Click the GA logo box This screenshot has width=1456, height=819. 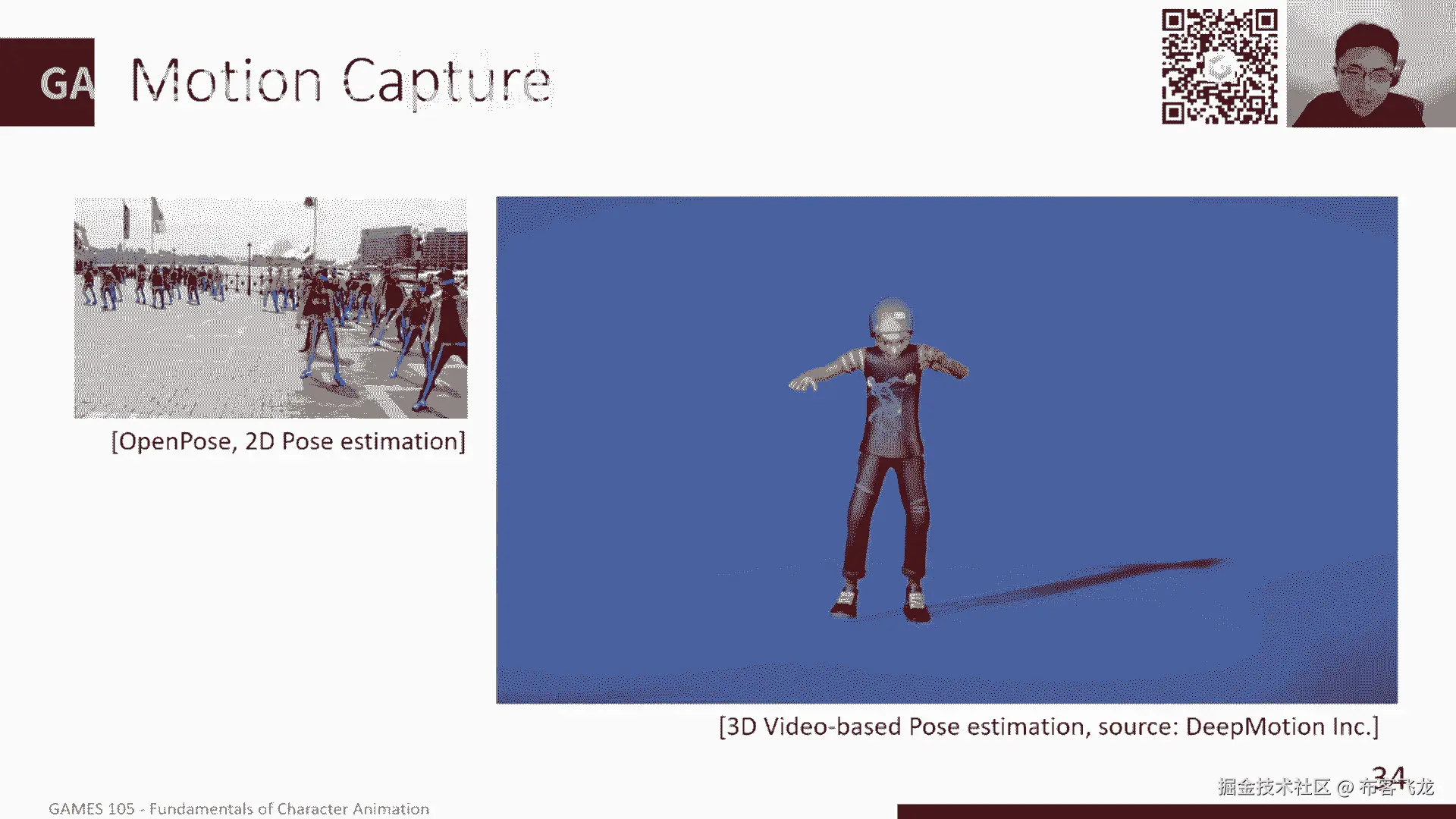(x=47, y=82)
